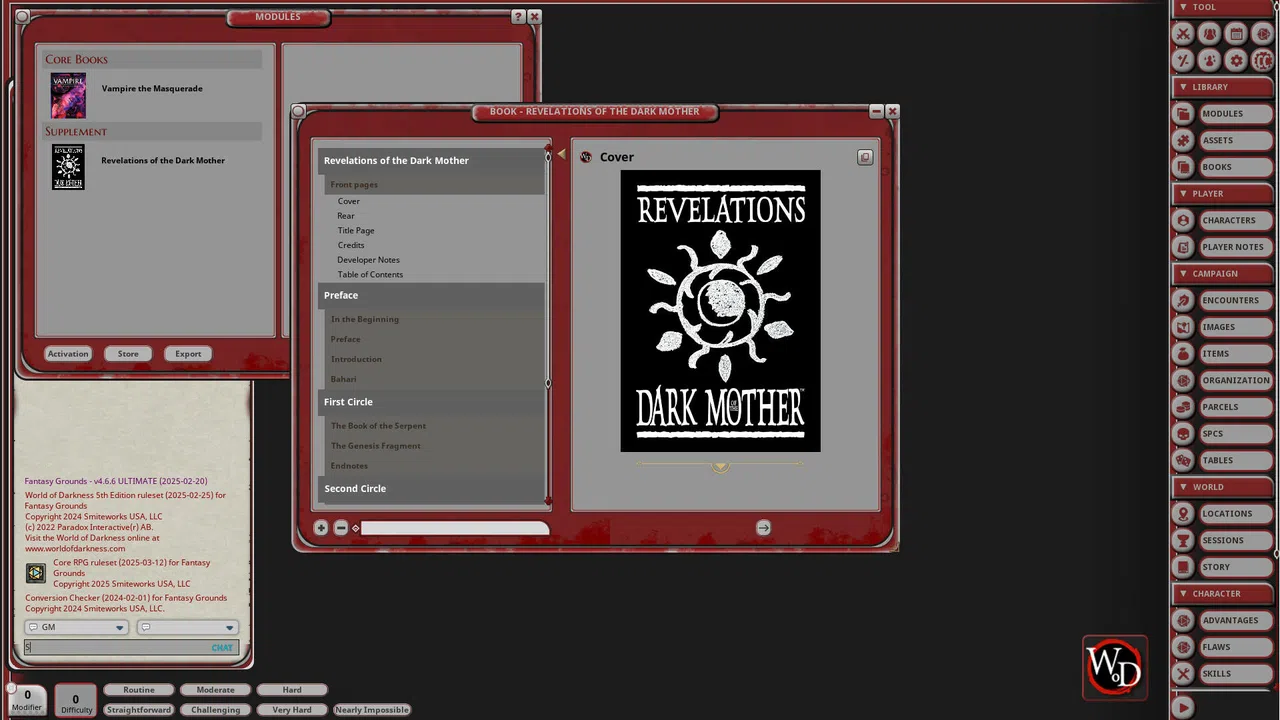The width and height of the screenshot is (1280, 720).
Task: Click the Assets puzzle-piece icon
Action: pos(1184,141)
